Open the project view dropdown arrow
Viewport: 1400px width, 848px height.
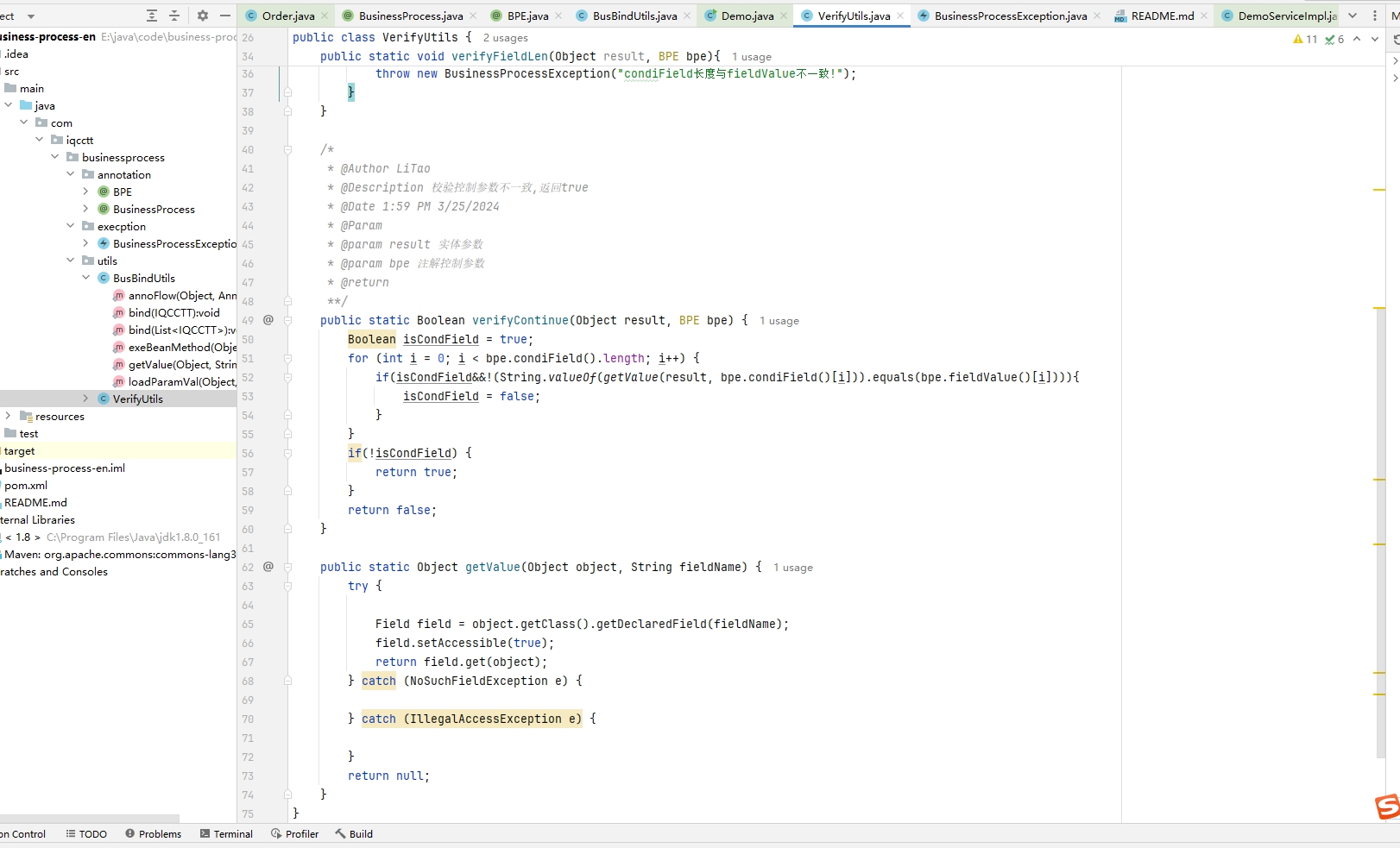pyautogui.click(x=31, y=16)
